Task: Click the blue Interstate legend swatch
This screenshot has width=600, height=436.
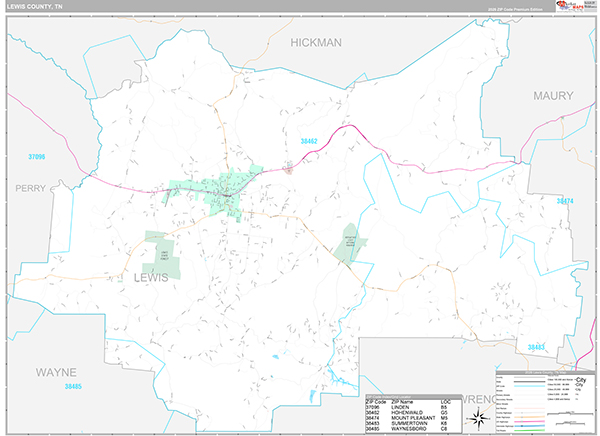Action: (x=530, y=426)
